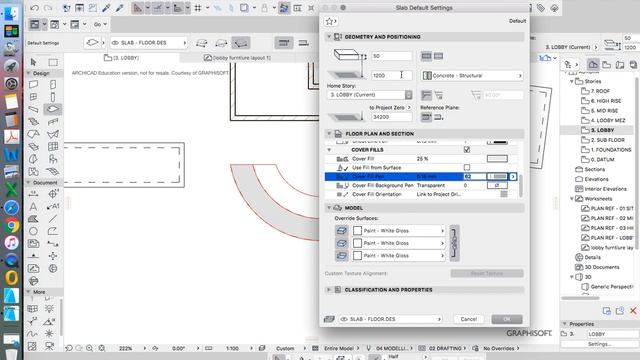Click slab thickness field showing 50
Screen dimensions: 640x360
point(391,56)
